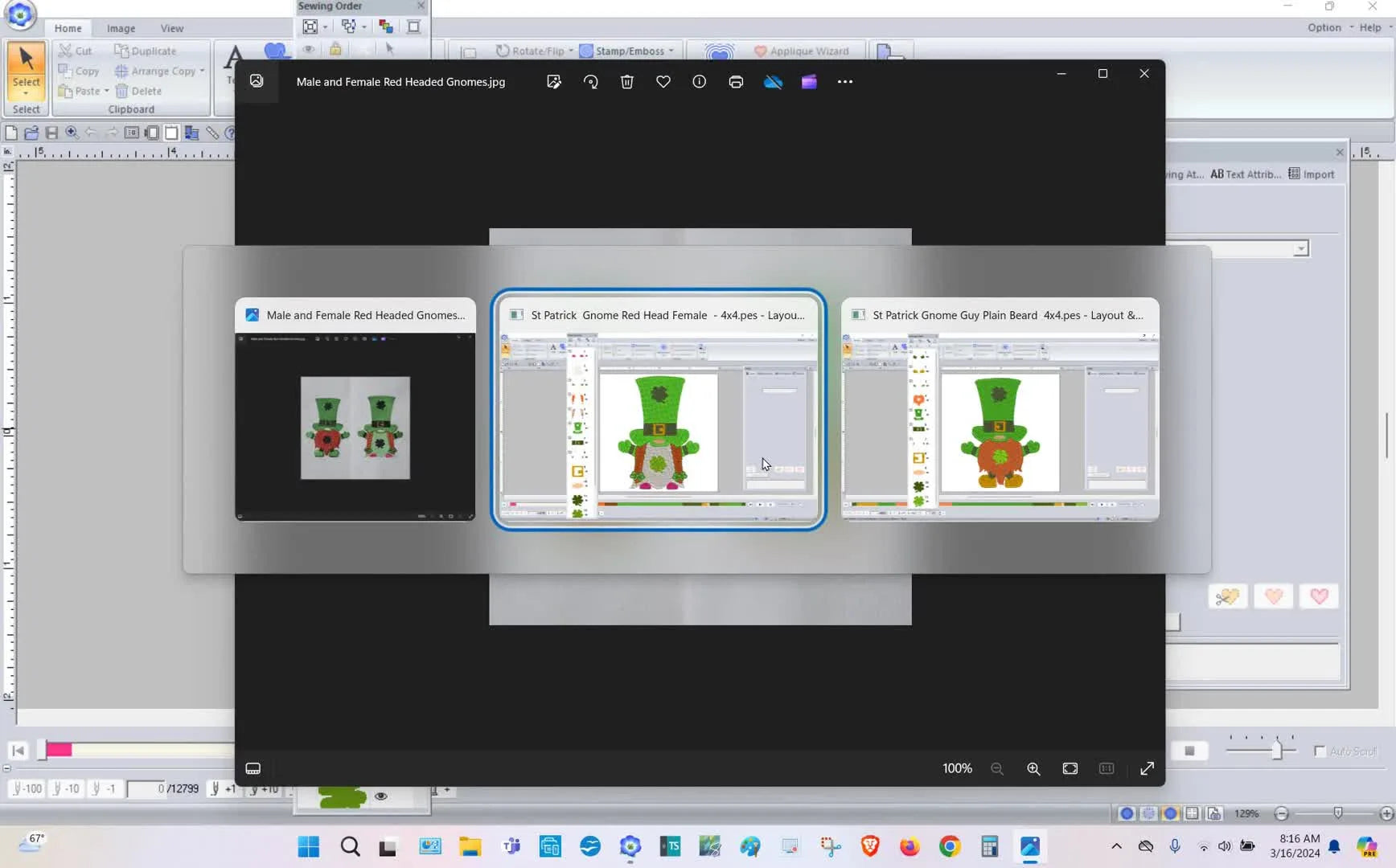Toggle the filmstrip view in Photos

(x=253, y=768)
